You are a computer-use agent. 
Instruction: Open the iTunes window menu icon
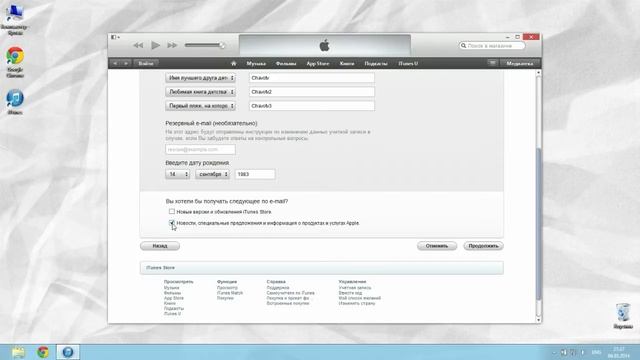(x=115, y=37)
